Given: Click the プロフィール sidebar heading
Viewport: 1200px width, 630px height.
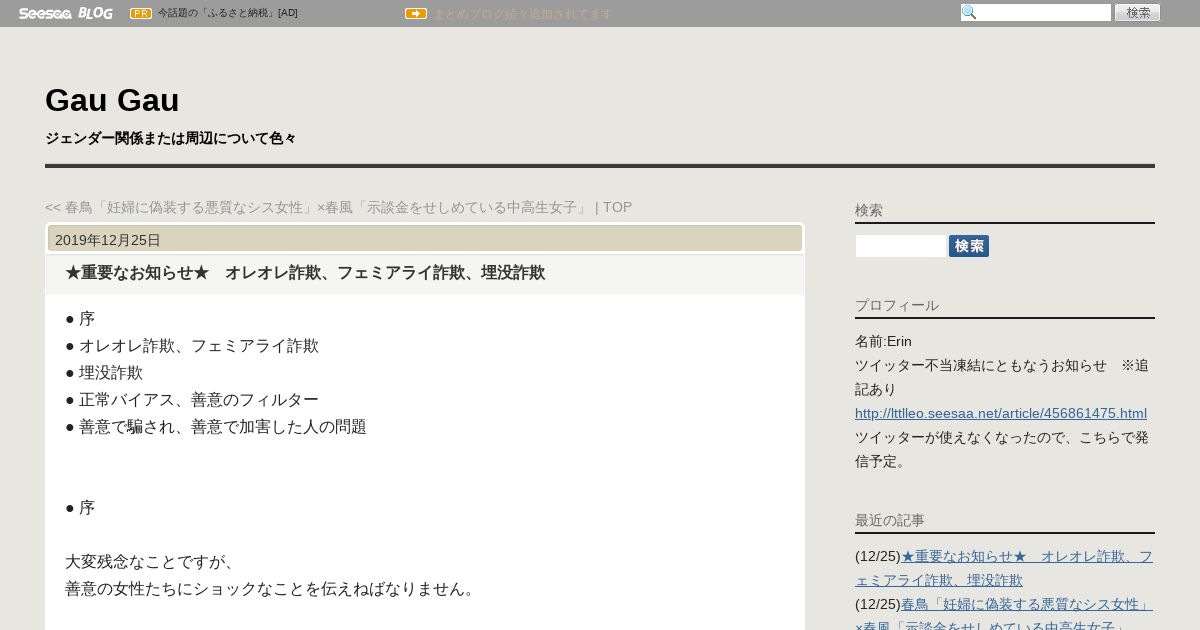Looking at the screenshot, I should [897, 305].
